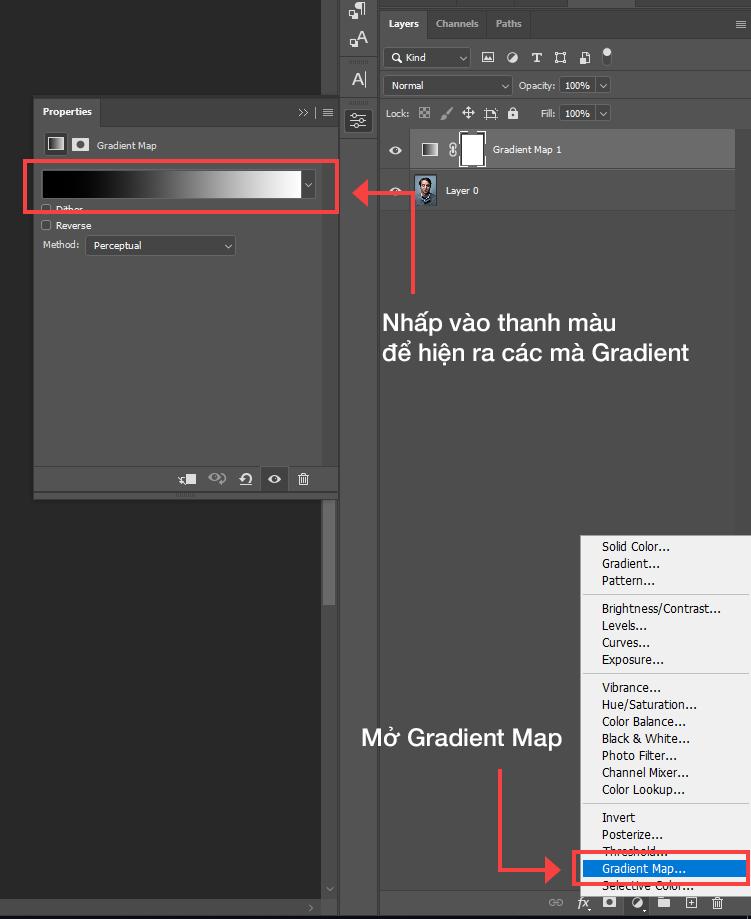Lock all layer attributes padlock icon
This screenshot has height=919, width=751.
pyautogui.click(x=513, y=113)
